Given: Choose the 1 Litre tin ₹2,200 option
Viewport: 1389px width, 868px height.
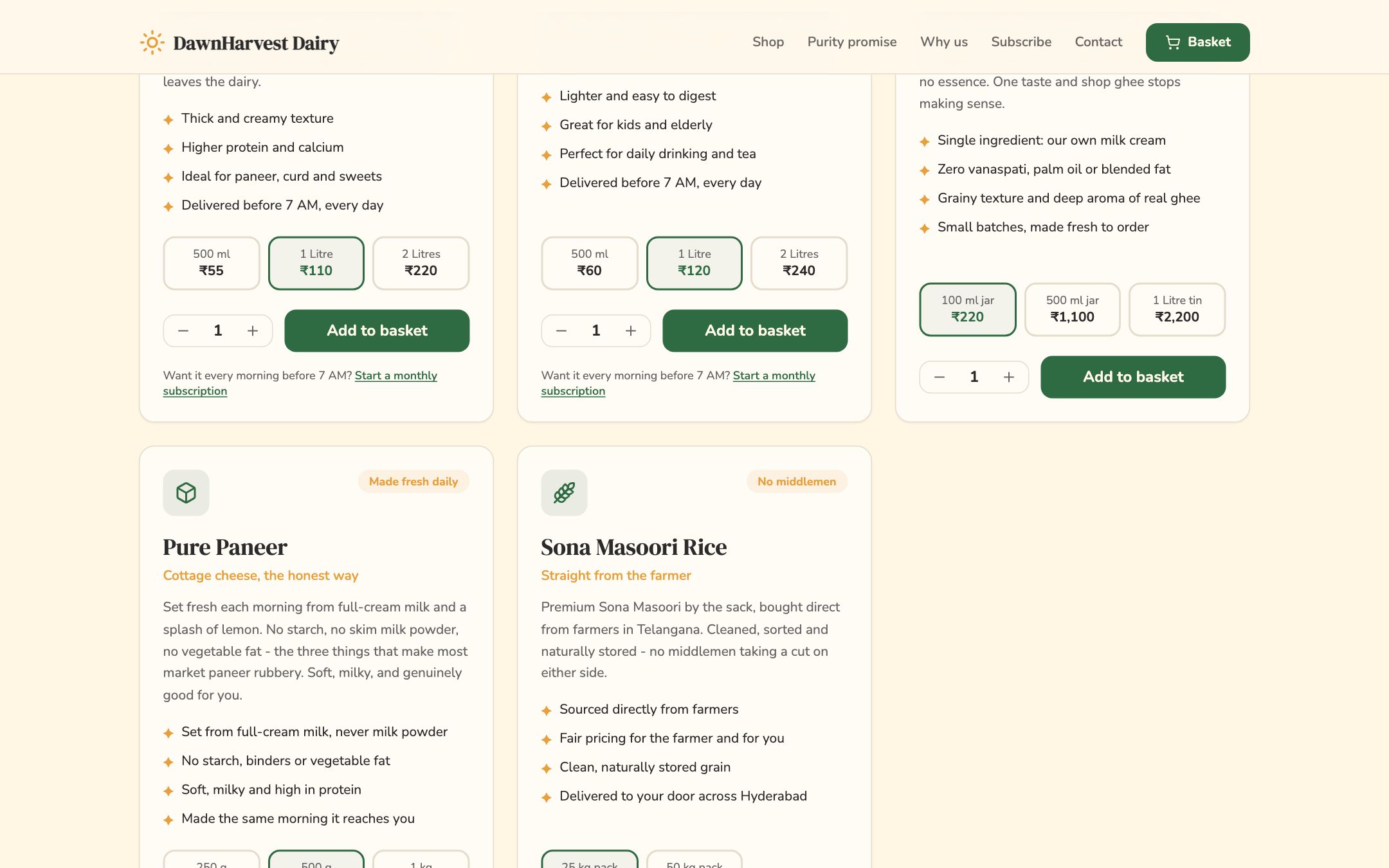Looking at the screenshot, I should (x=1177, y=309).
